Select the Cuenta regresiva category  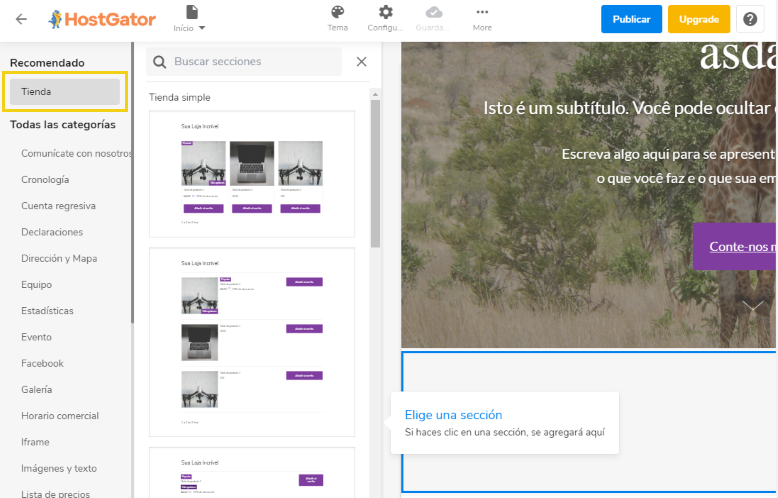(x=59, y=206)
